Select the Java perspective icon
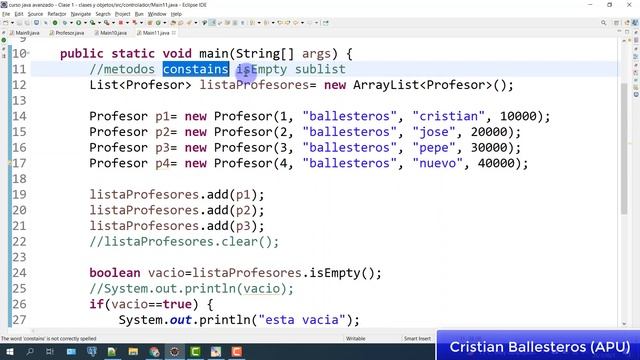640x360 pixels. pyautogui.click(x=635, y=23)
